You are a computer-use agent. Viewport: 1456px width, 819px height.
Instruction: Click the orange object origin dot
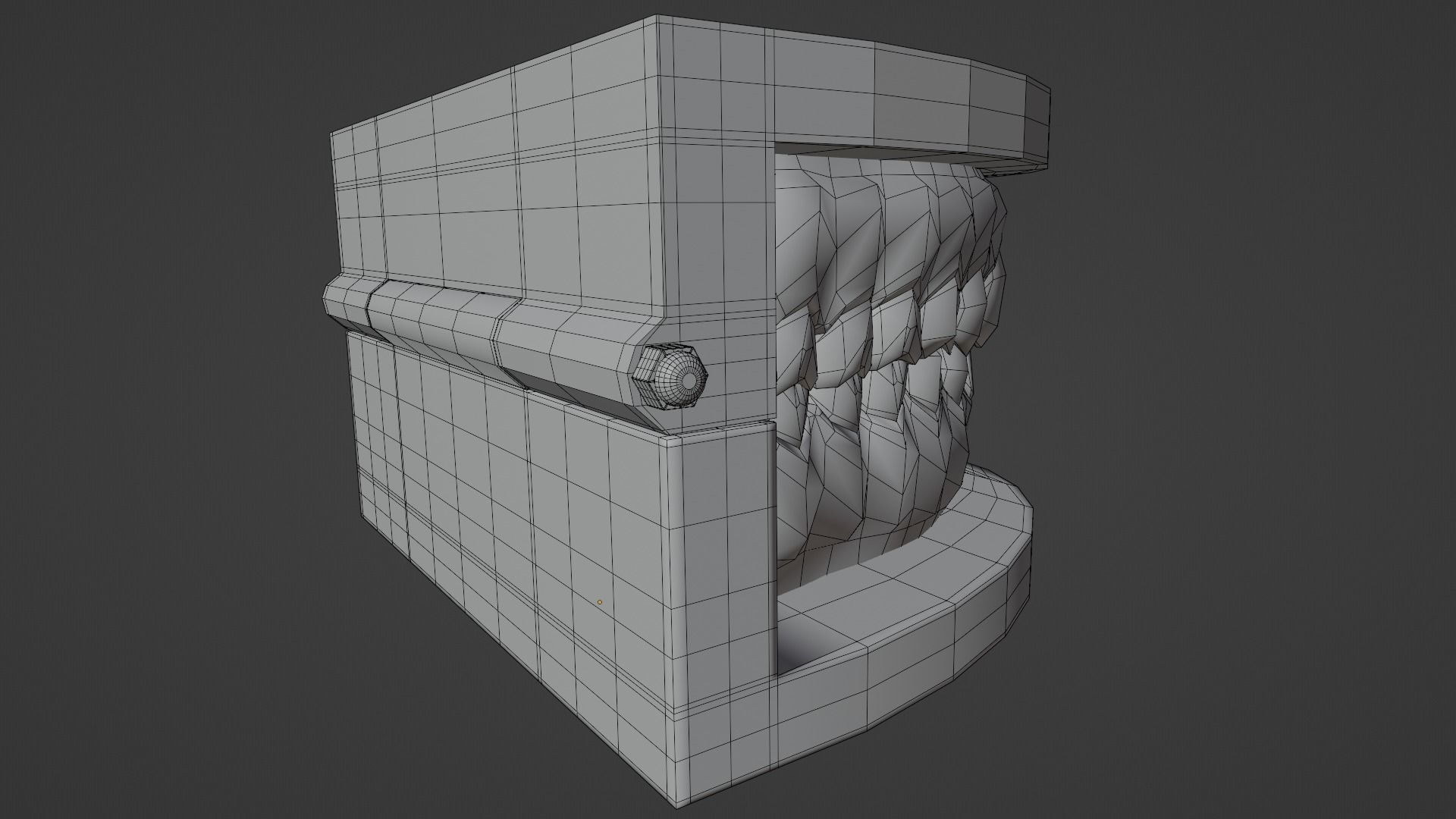pyautogui.click(x=599, y=602)
